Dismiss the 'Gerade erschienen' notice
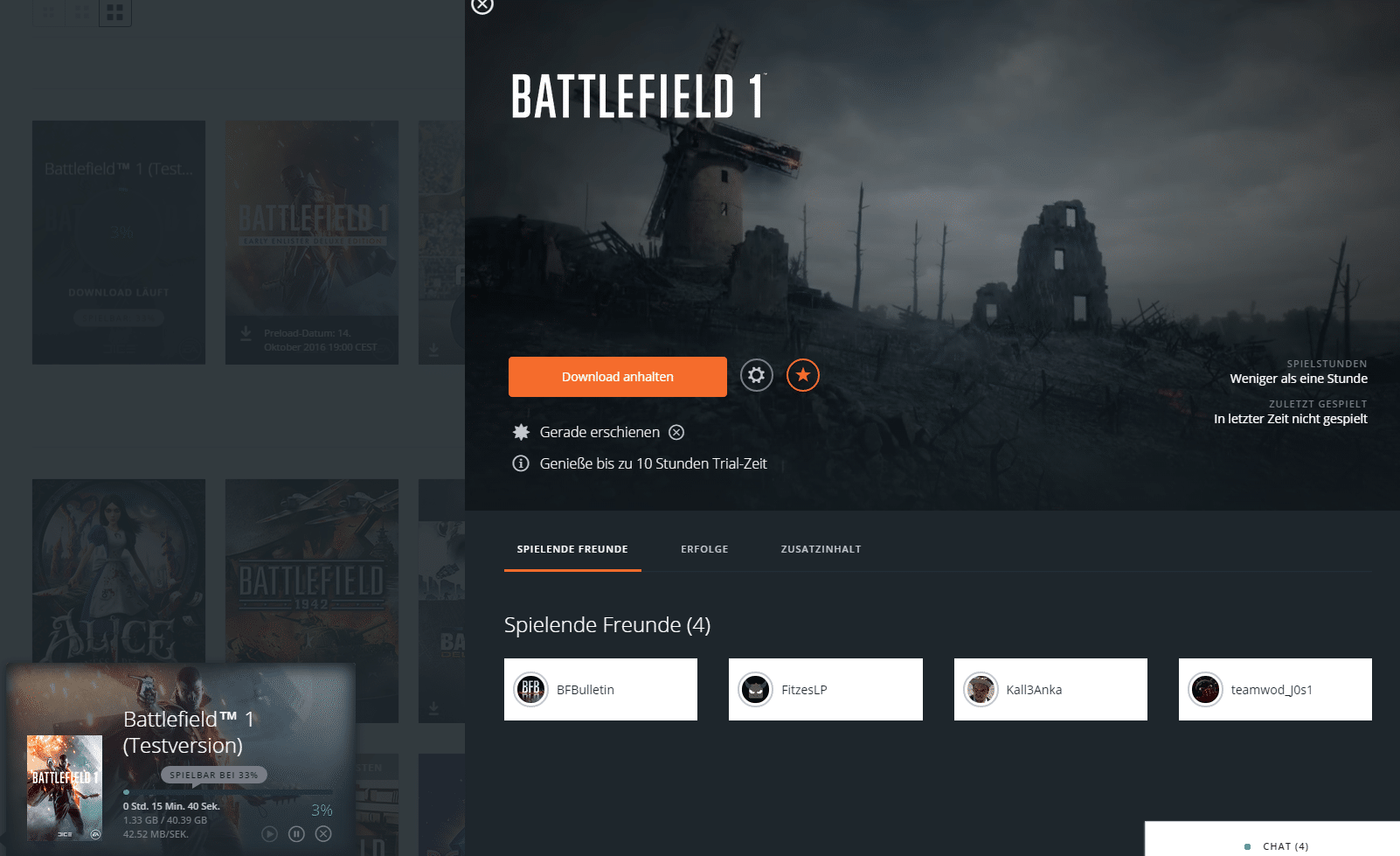Screen dimensions: 1400x856 point(676,432)
